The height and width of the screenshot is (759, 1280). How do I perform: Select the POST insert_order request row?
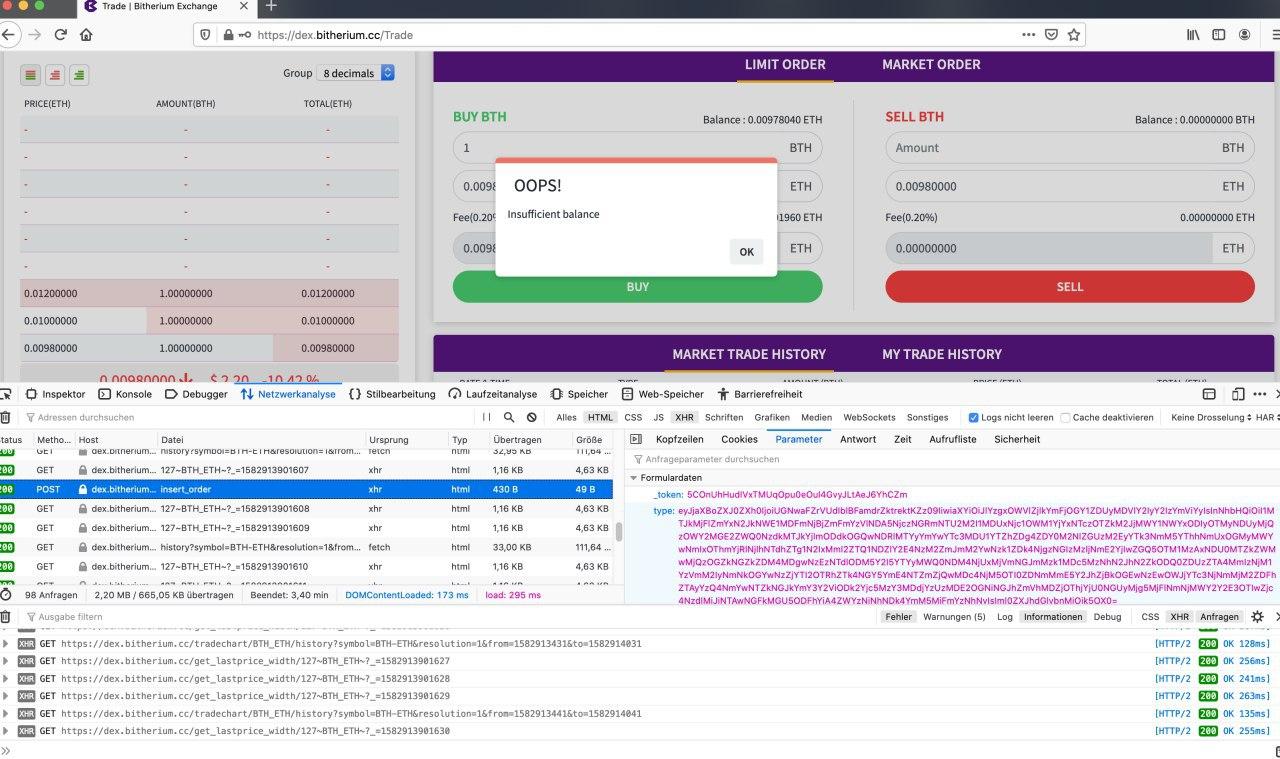pyautogui.click(x=306, y=489)
